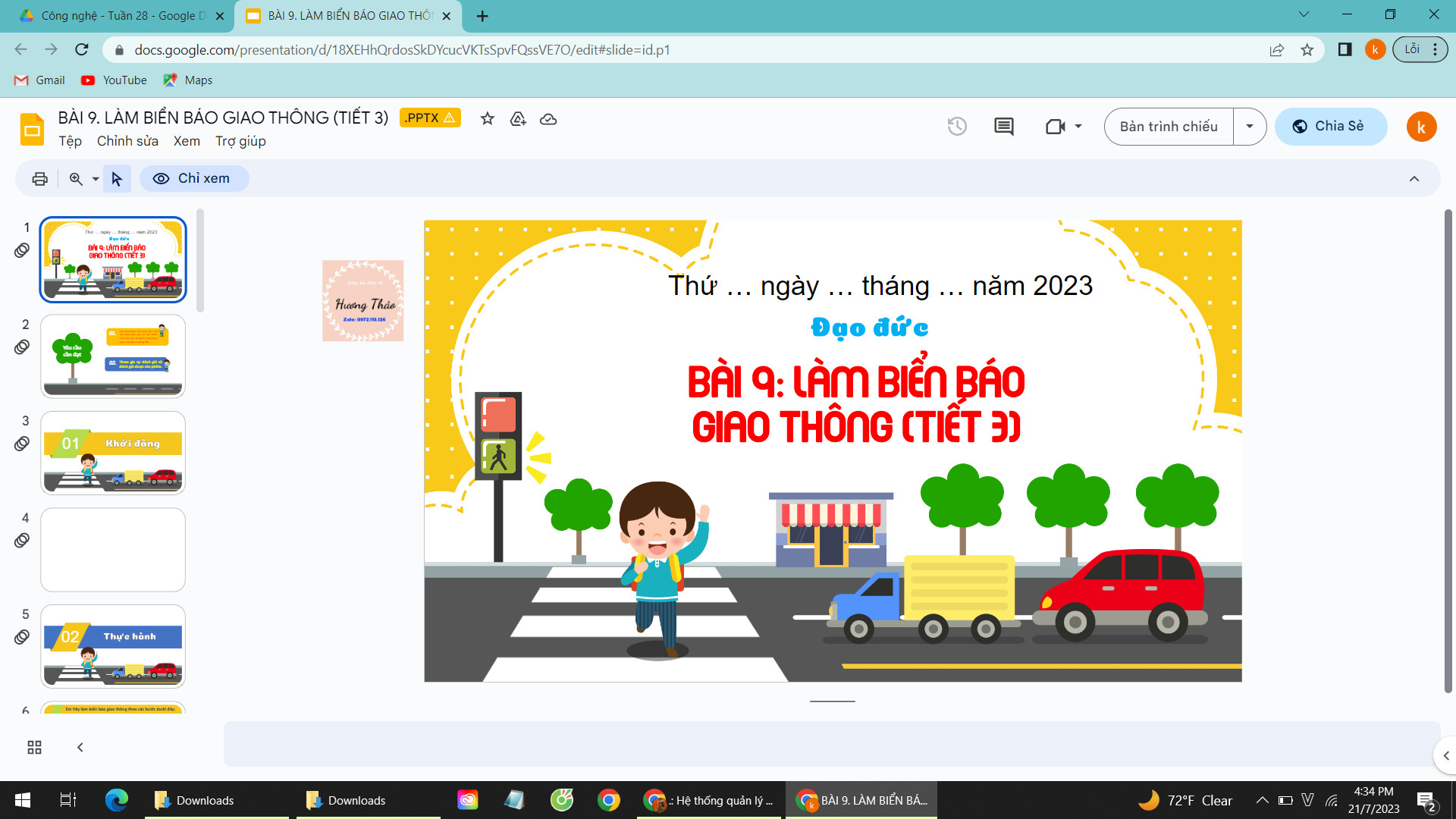The height and width of the screenshot is (819, 1456).
Task: Click the speaker notes area
Action: click(831, 744)
